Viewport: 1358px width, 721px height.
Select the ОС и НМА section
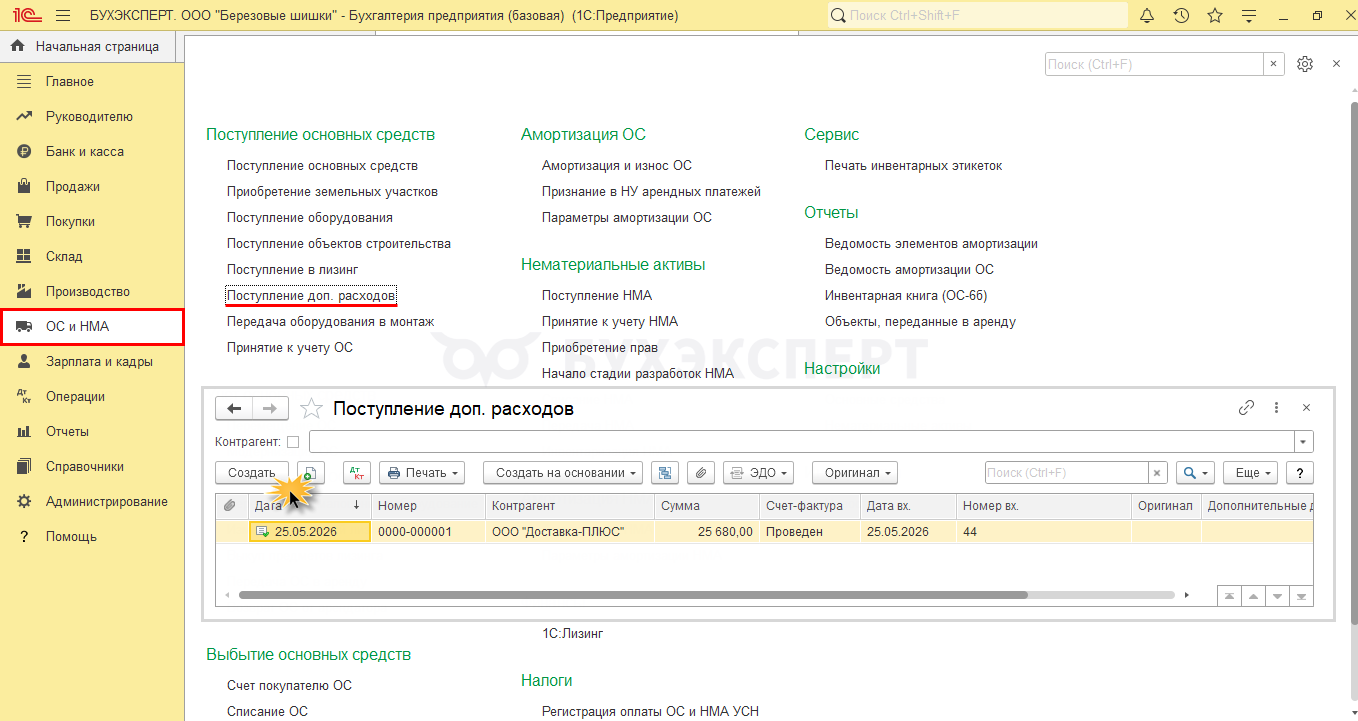pyautogui.click(x=92, y=327)
